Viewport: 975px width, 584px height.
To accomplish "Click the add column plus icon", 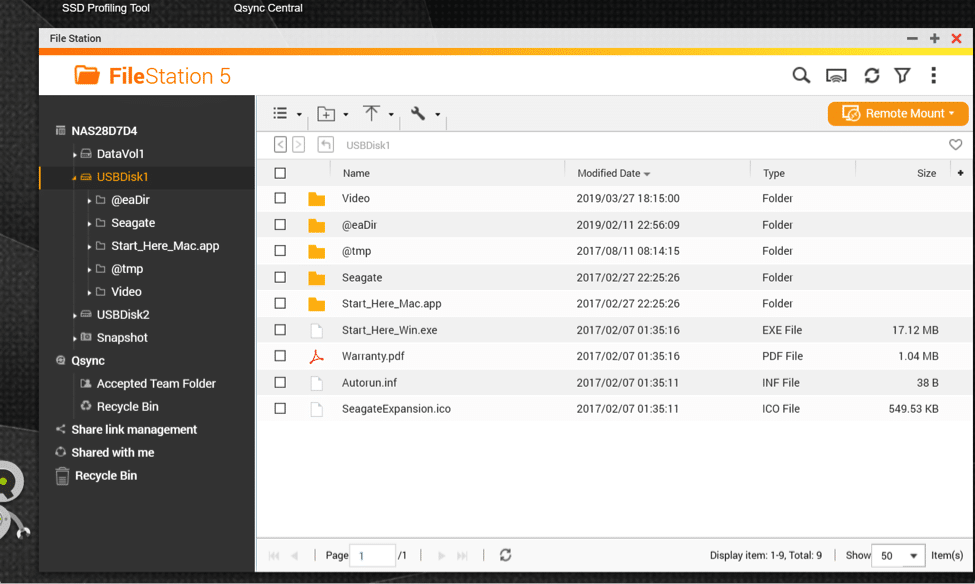I will coord(960,173).
